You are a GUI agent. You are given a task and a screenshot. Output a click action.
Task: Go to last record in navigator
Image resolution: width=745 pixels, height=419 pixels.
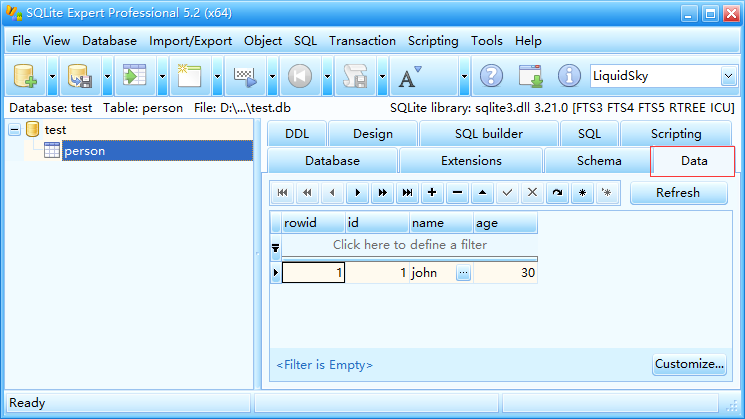click(407, 192)
